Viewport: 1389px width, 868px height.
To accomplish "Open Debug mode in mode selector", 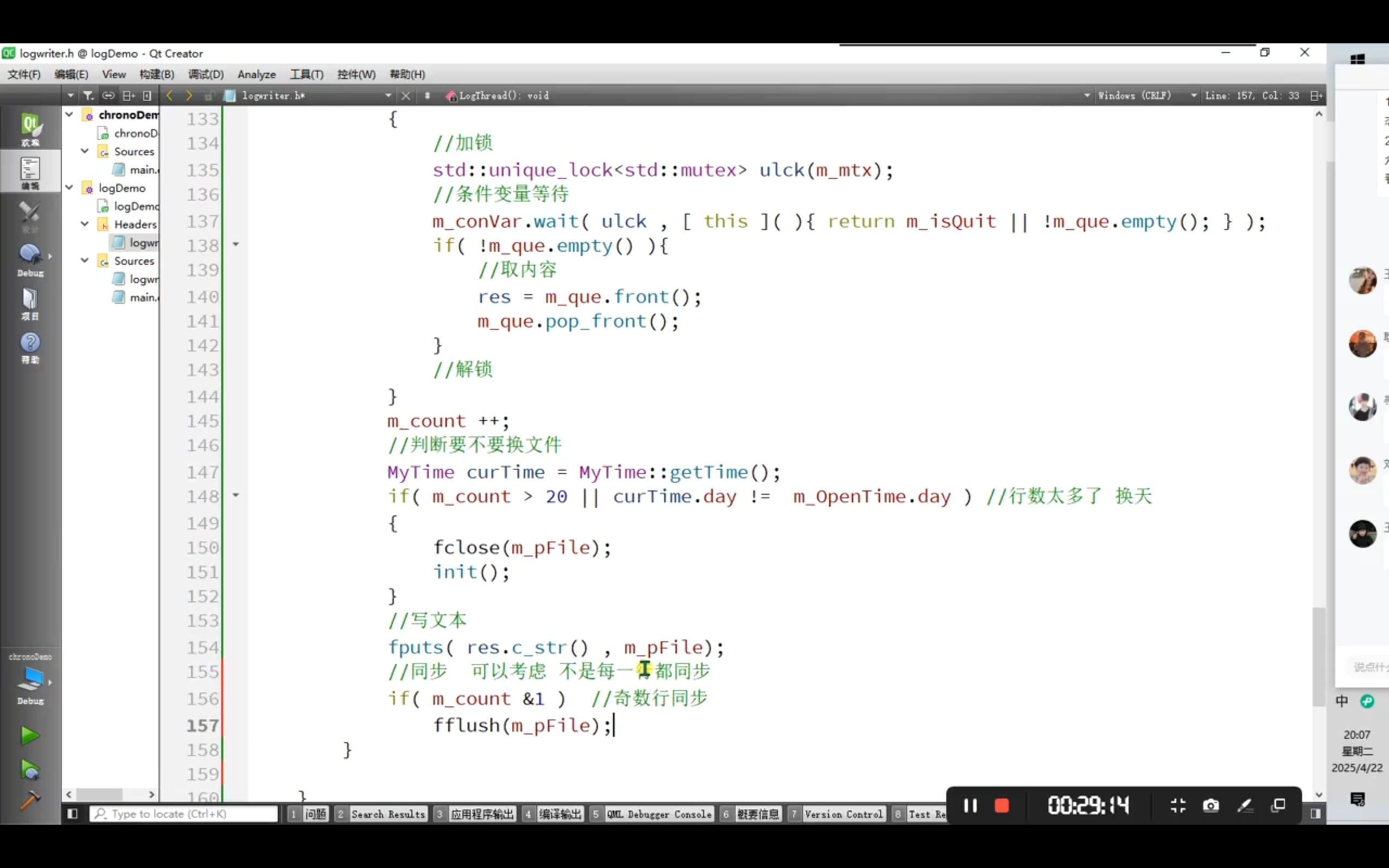I will [x=30, y=259].
